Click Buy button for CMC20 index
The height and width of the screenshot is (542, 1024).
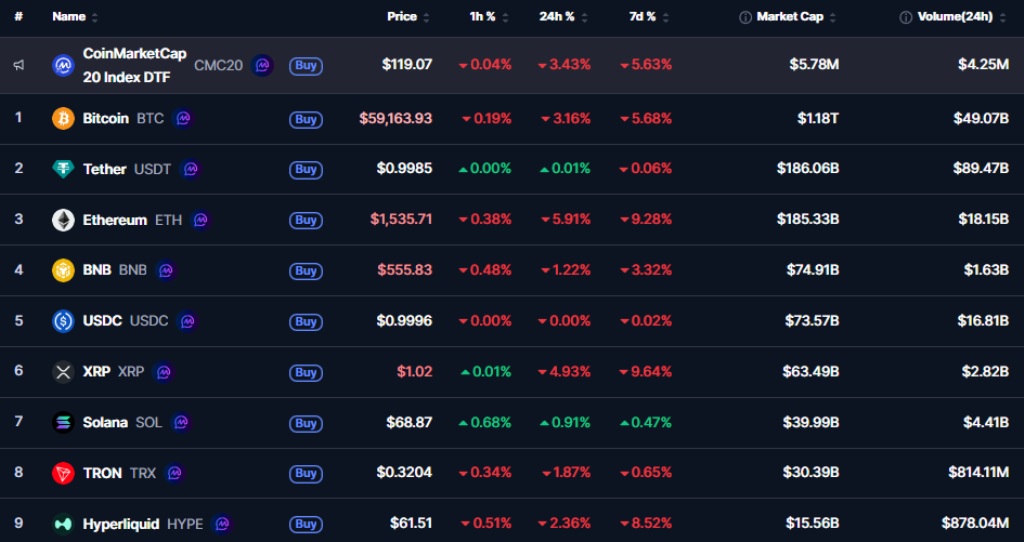(x=306, y=65)
